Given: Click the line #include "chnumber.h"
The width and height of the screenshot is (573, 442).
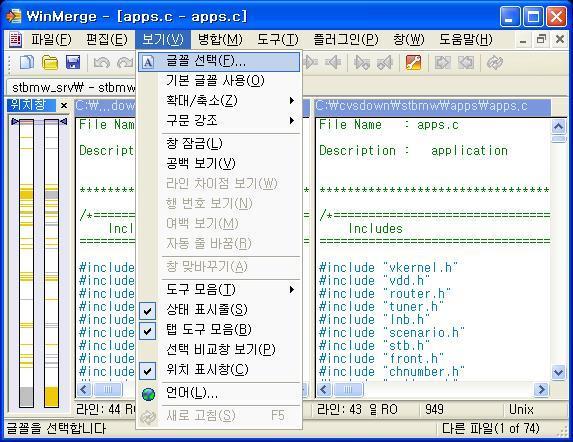Looking at the screenshot, I should point(392,372).
